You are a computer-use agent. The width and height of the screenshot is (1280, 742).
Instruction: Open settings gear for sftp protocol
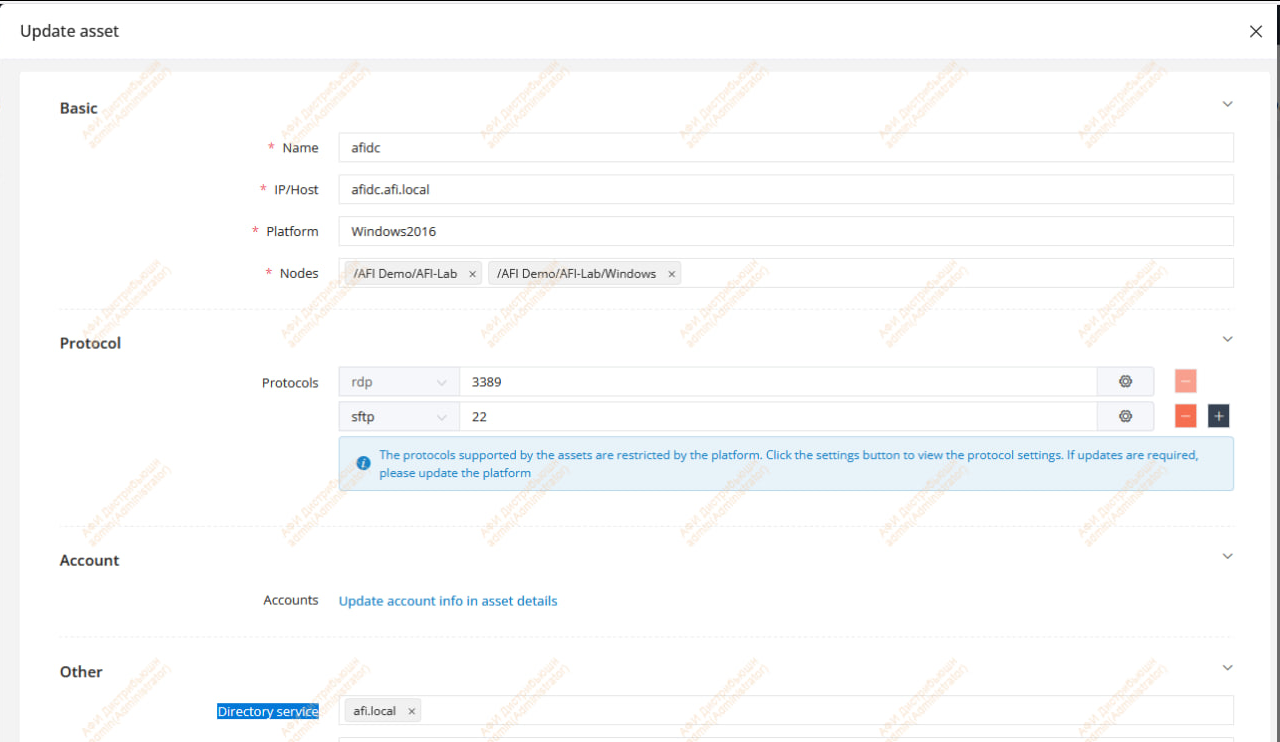pyautogui.click(x=1125, y=416)
